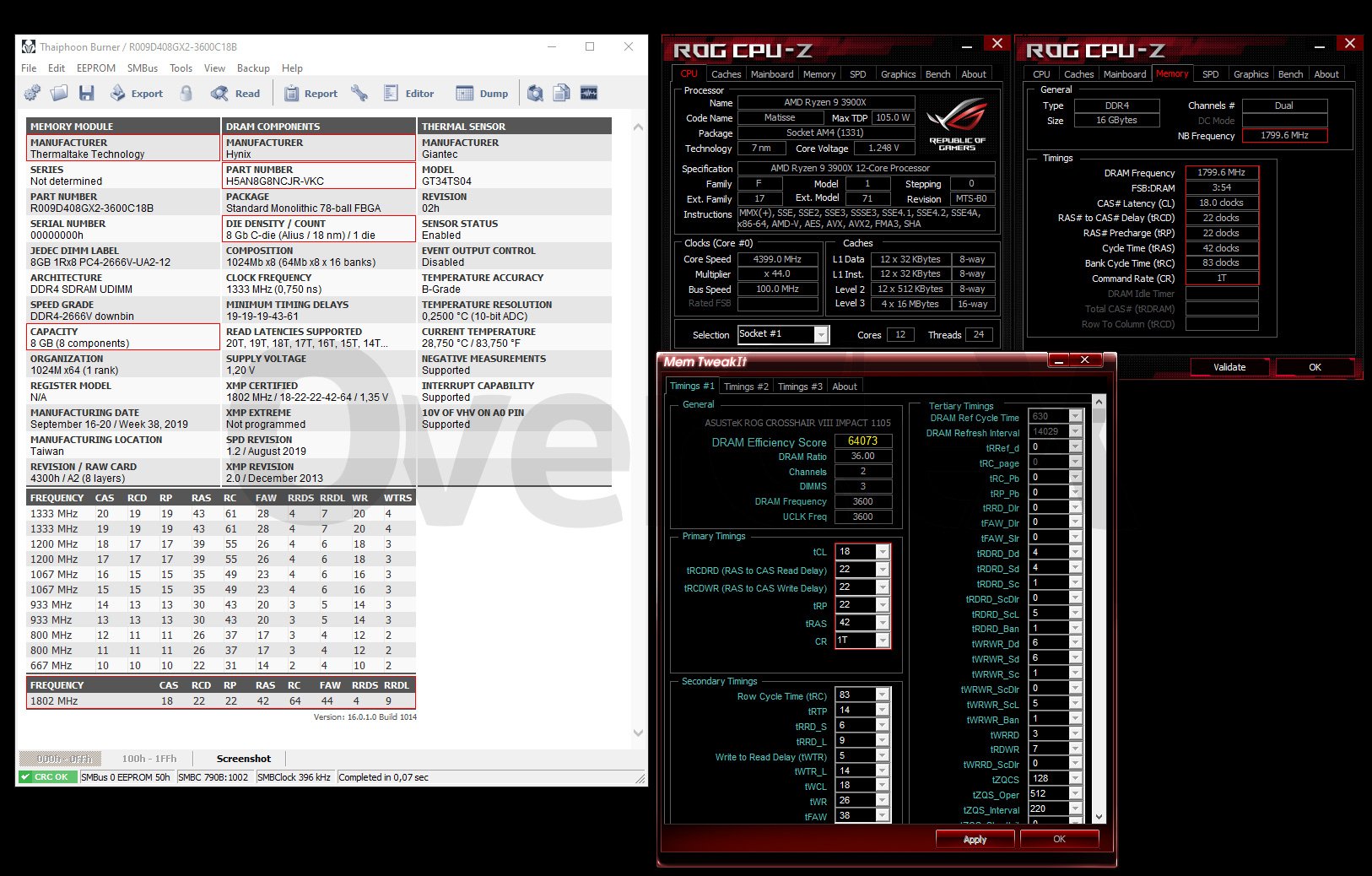1372x876 pixels.
Task: Switch to Timings #2 tab in Mem TweakIt
Action: coord(746,387)
